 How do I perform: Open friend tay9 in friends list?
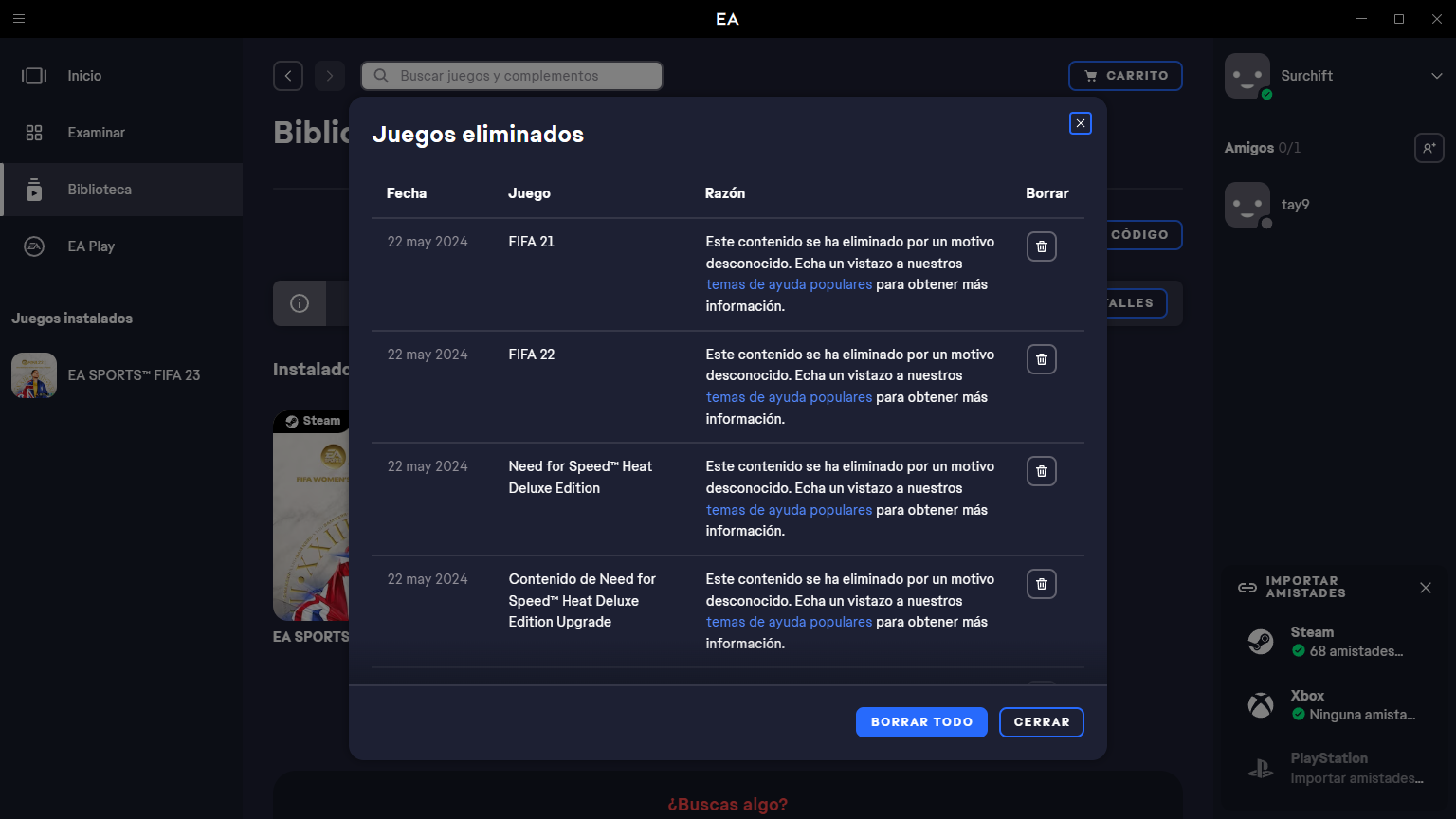[x=1335, y=205]
